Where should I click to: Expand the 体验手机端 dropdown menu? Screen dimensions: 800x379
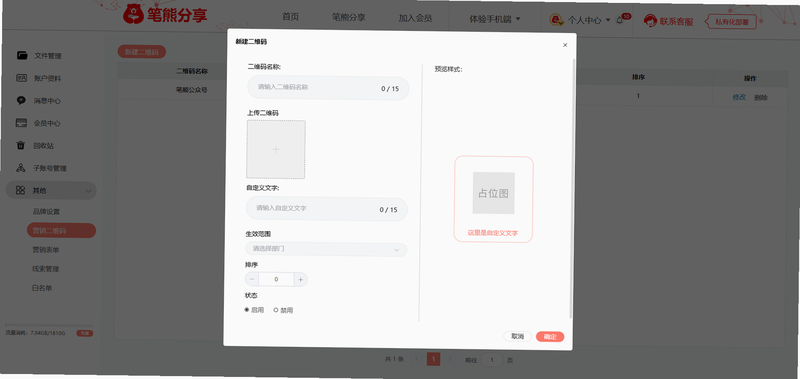pos(495,19)
